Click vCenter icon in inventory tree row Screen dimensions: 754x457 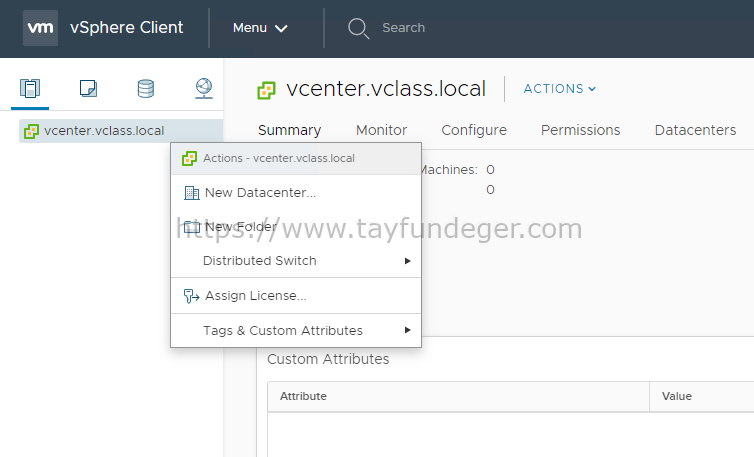pos(31,131)
